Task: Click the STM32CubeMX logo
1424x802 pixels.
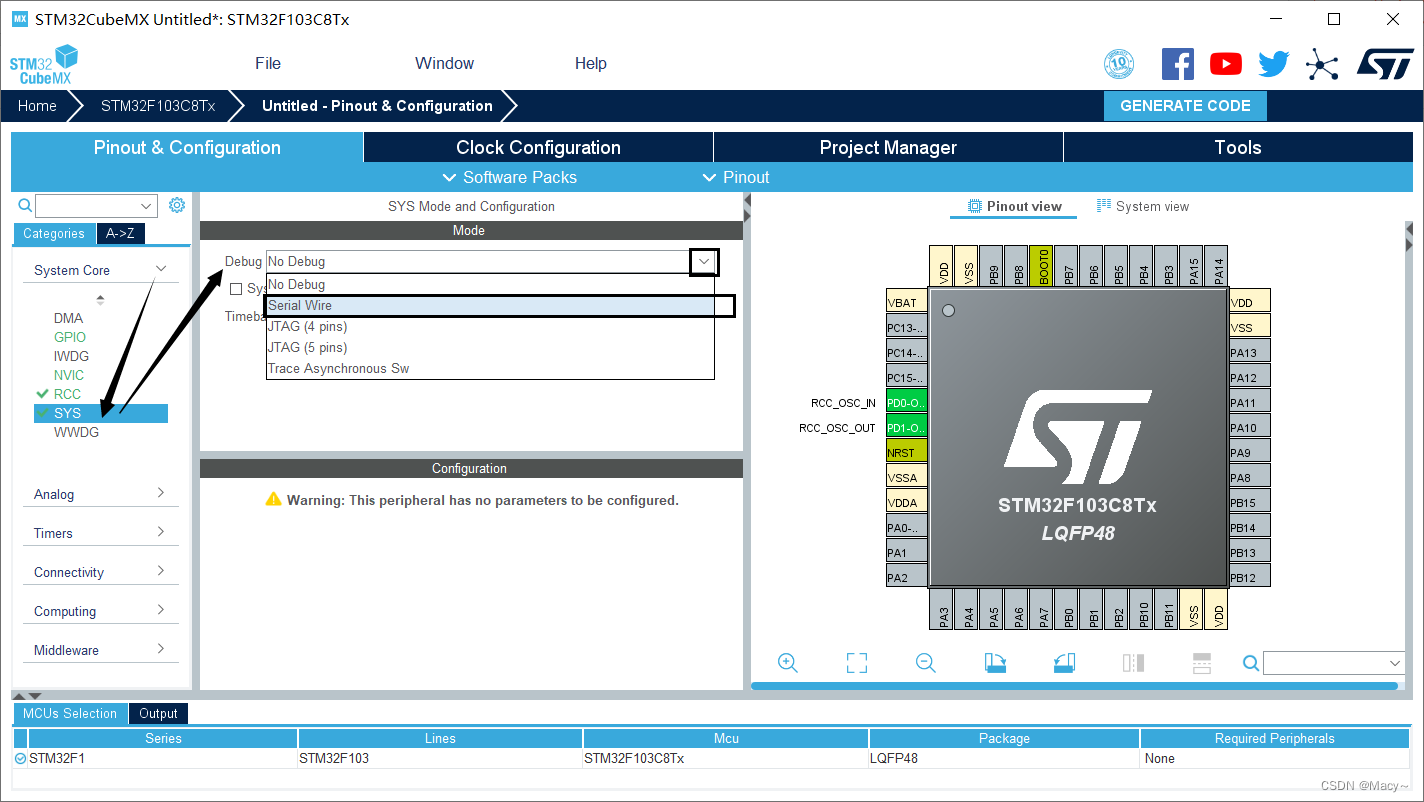Action: (x=43, y=64)
